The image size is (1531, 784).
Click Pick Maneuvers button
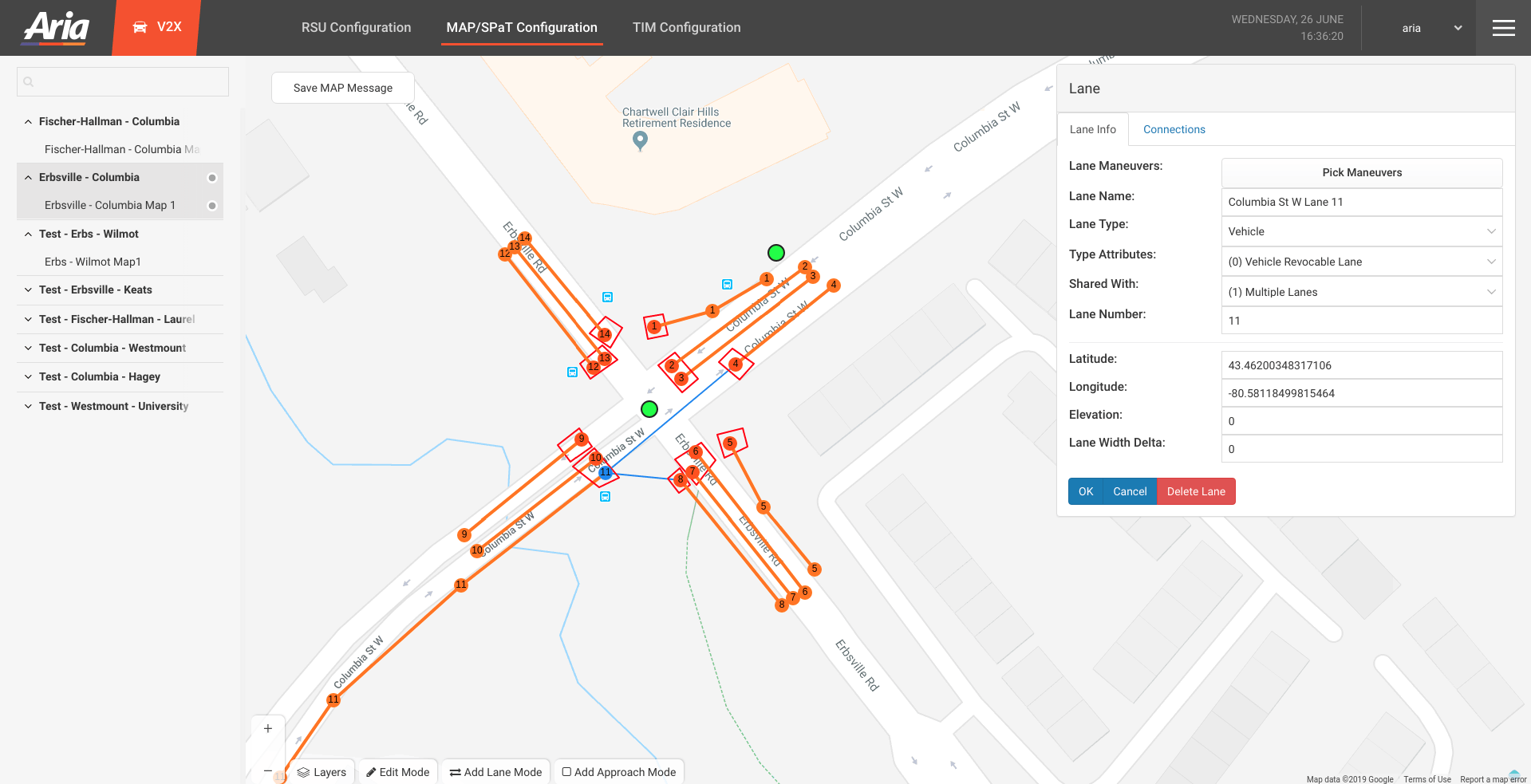coord(1362,172)
